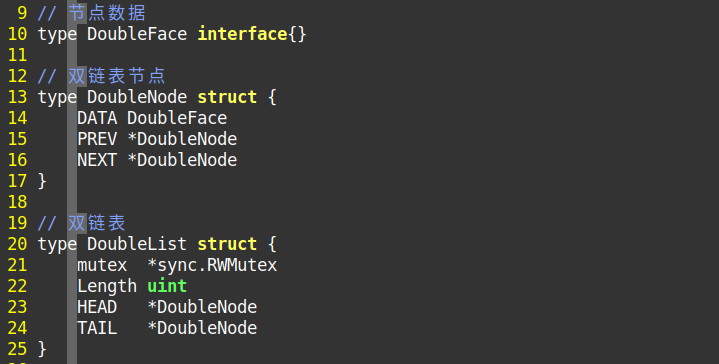719x364 pixels.
Task: Click the mutex field on line 21
Action: click(x=102, y=265)
